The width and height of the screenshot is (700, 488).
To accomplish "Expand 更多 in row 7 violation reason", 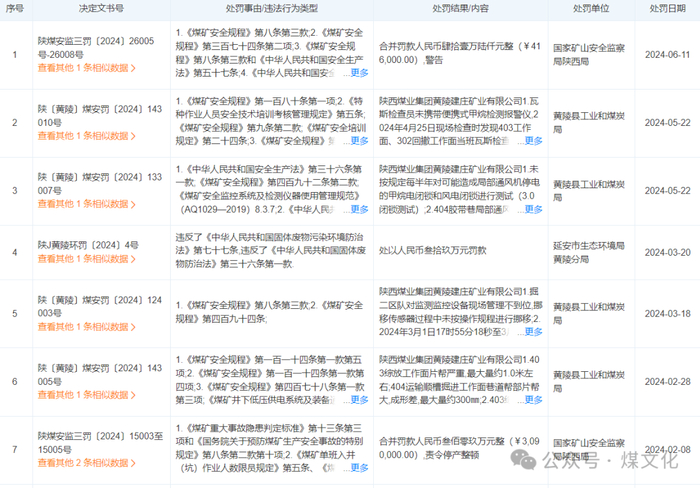I will coord(359,468).
